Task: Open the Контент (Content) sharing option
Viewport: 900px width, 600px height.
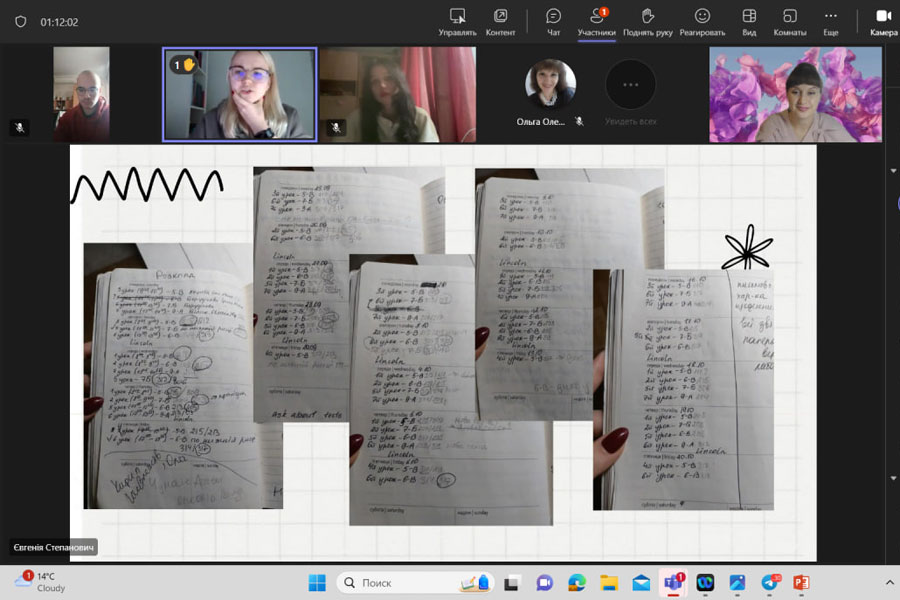Action: point(500,21)
